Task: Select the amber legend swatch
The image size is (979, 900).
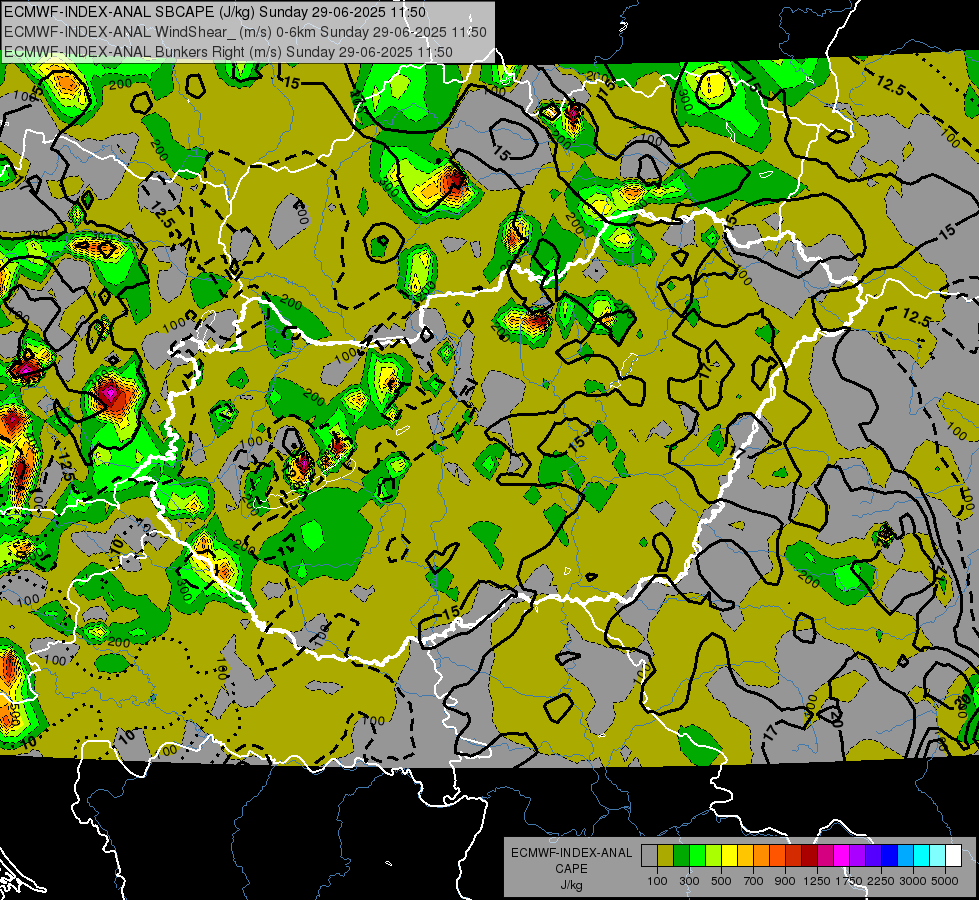Action: click(x=745, y=856)
